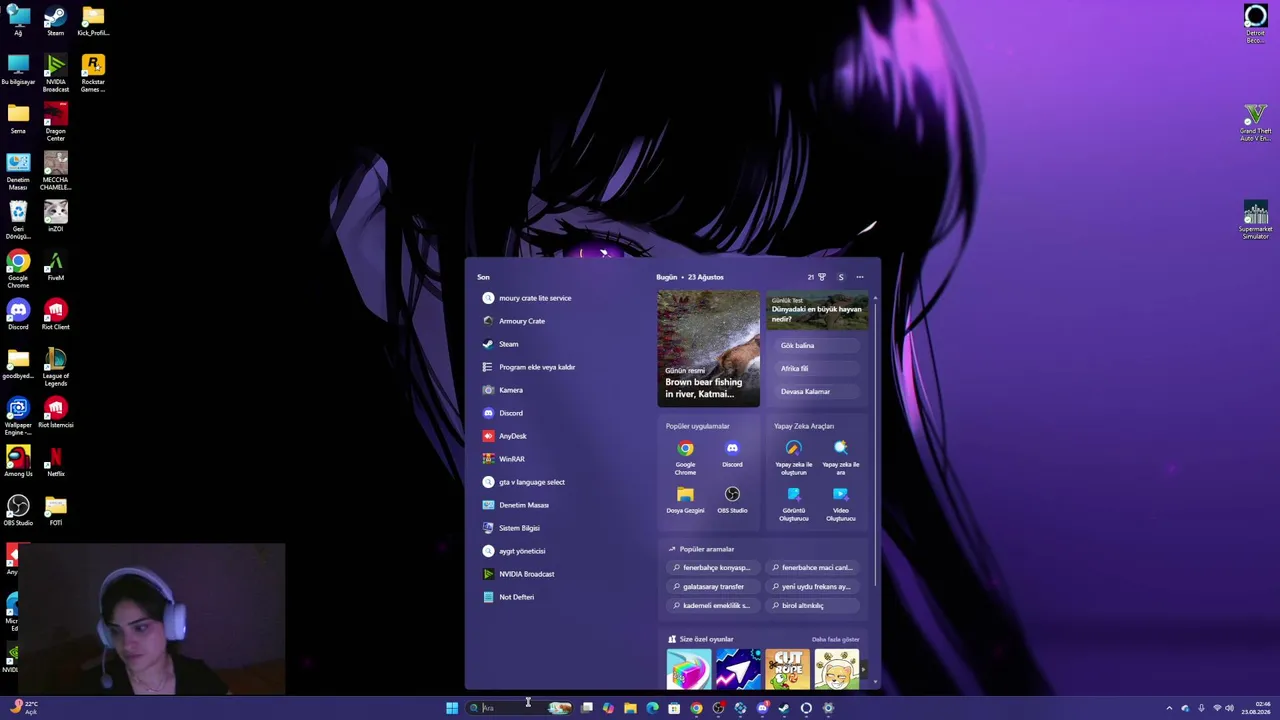
Task: Open 'Yapay zeka ile oluşturun' tool
Action: (793, 457)
